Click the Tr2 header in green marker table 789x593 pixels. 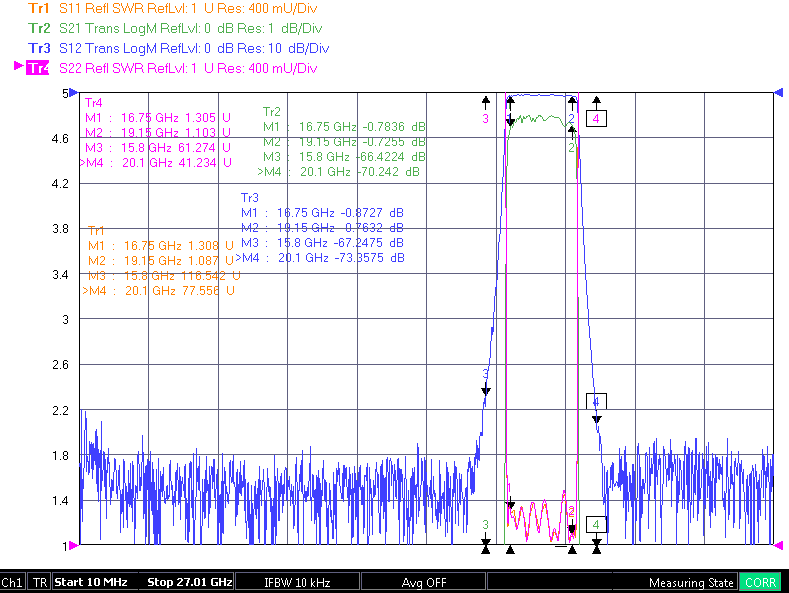272,112
